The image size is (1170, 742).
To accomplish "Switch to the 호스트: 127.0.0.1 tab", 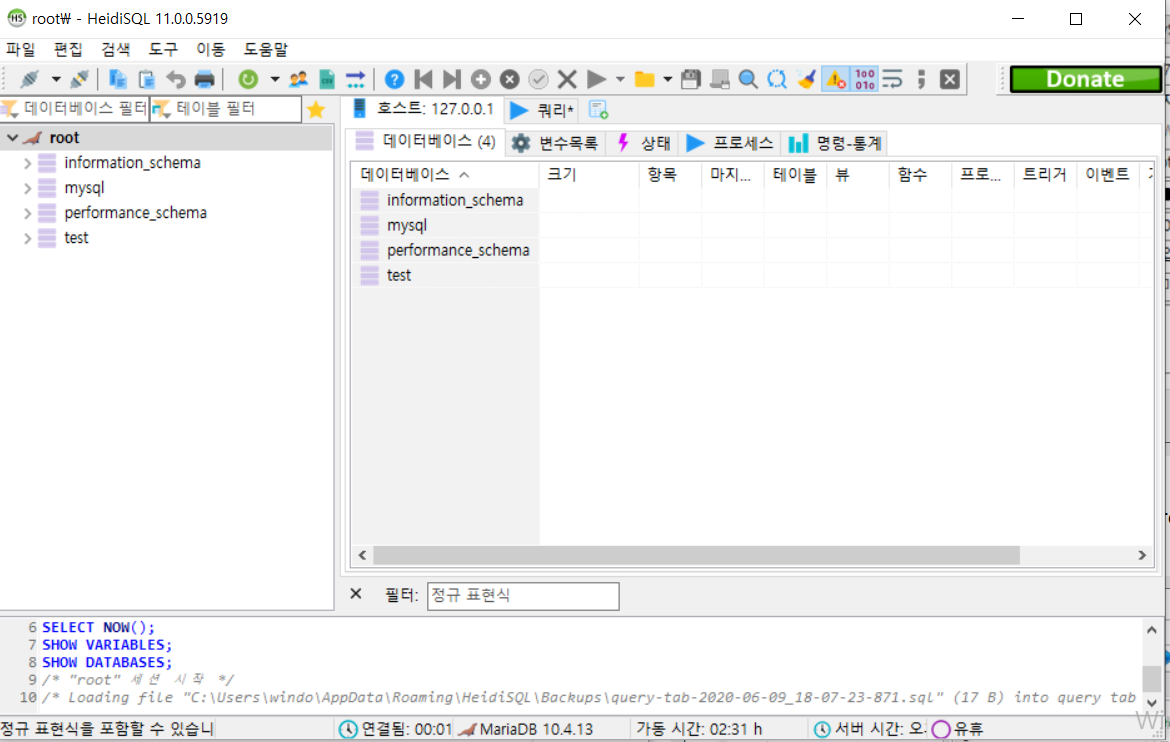I will pos(423,109).
